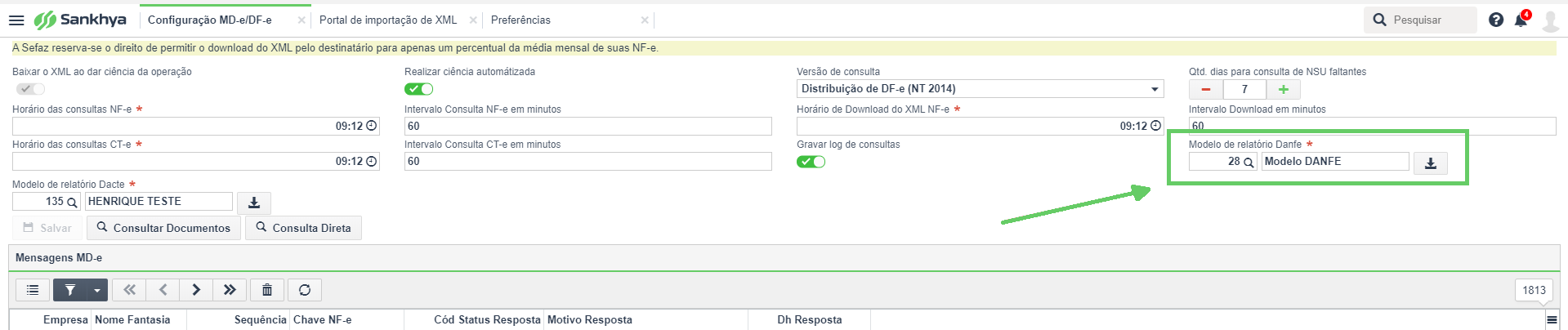Go to first record in grid

pos(129,290)
